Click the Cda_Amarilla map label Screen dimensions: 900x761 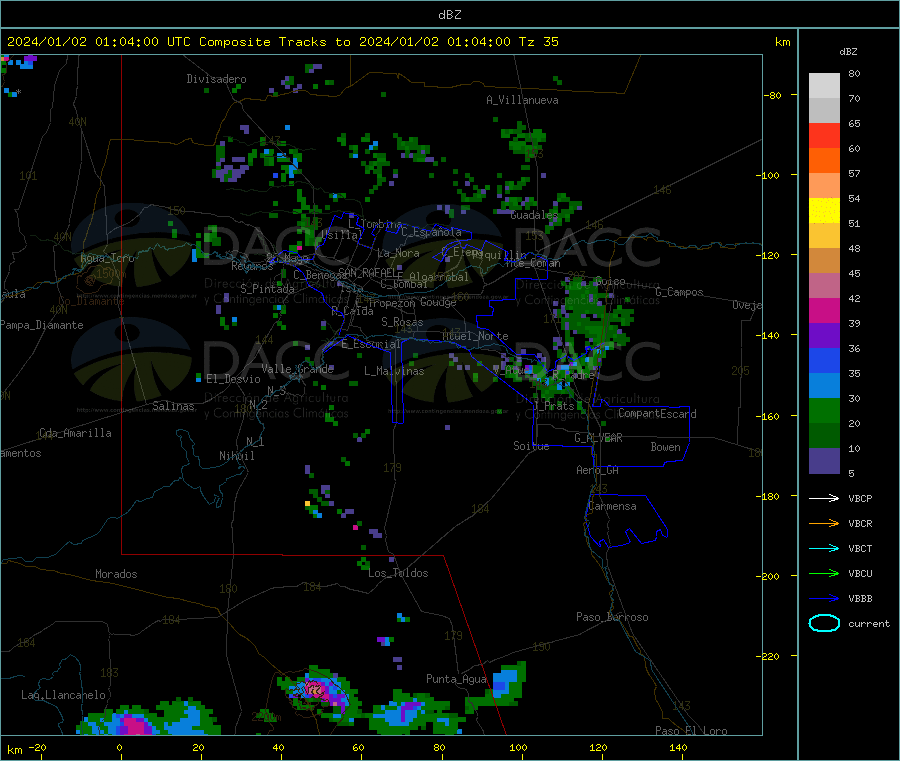pos(75,433)
